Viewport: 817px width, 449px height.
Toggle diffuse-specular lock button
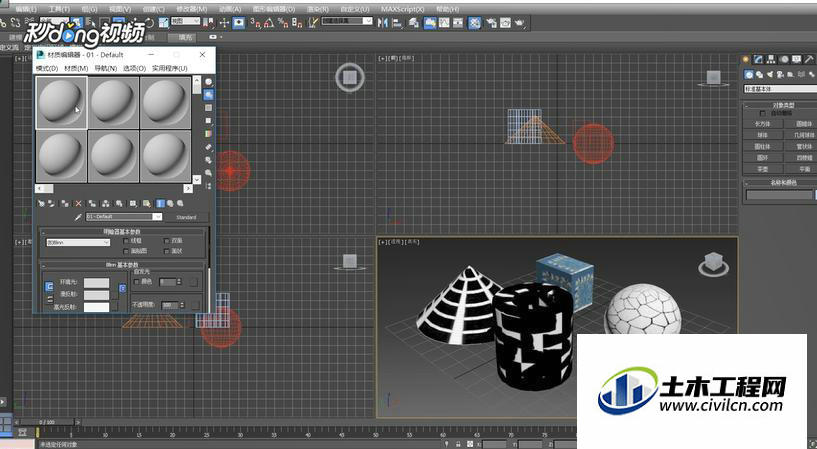click(x=49, y=300)
